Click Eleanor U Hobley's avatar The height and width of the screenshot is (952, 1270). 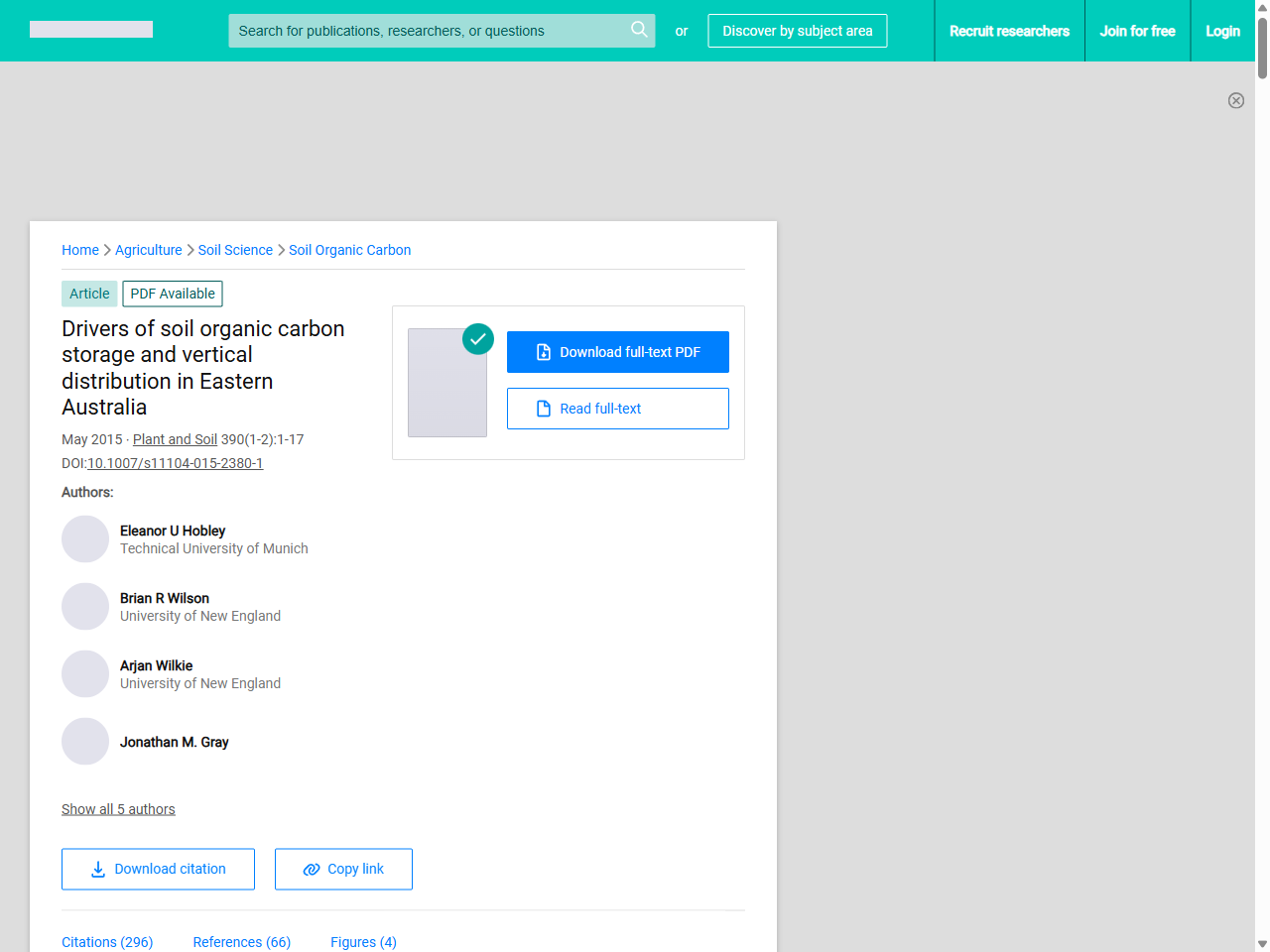click(85, 539)
